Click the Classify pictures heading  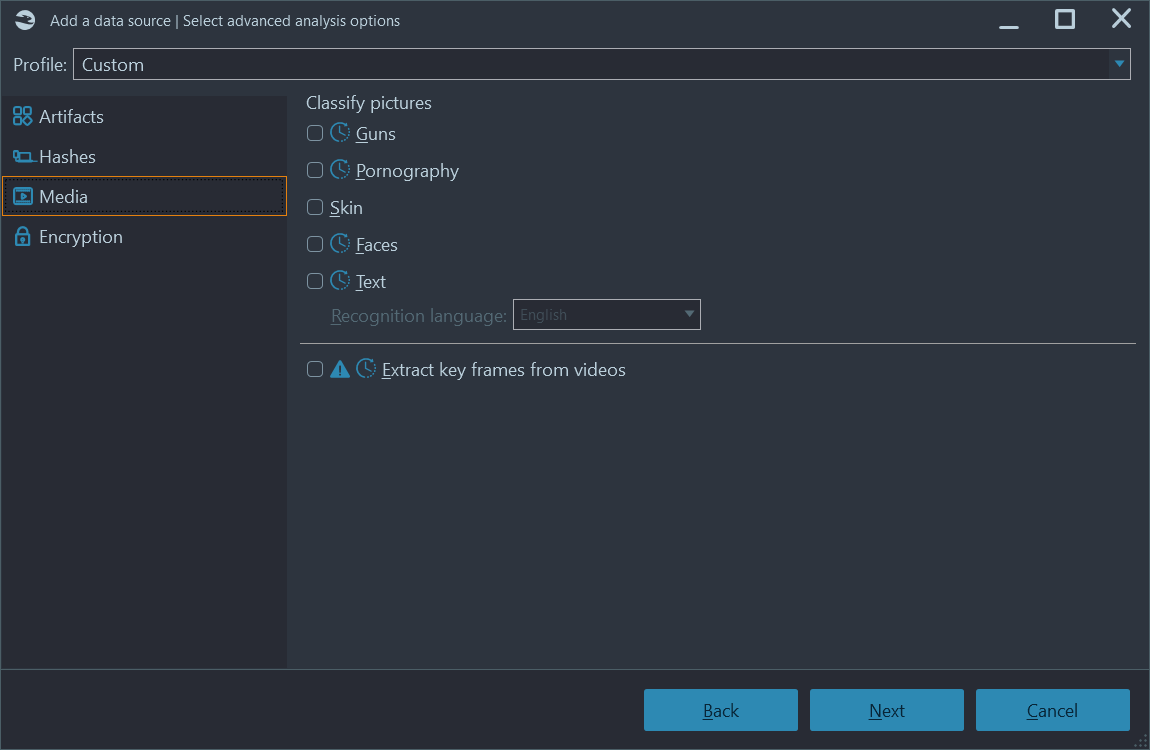click(x=369, y=103)
